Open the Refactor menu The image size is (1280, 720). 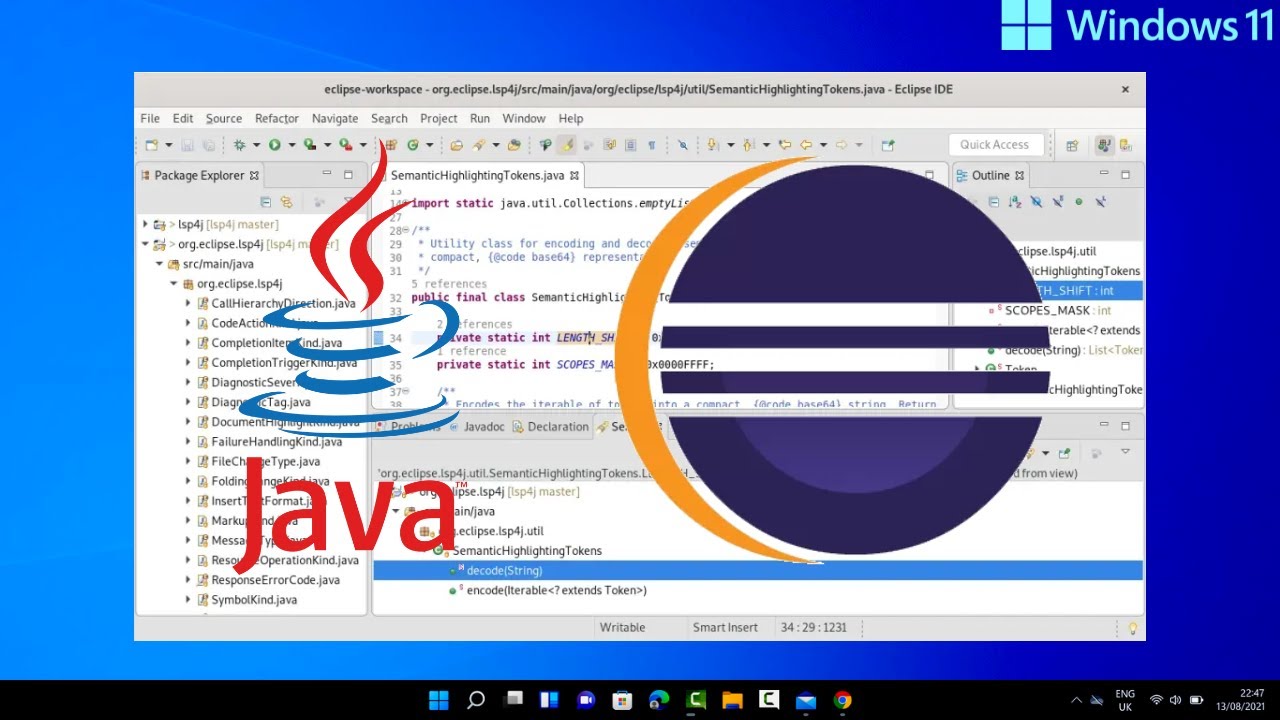coord(277,118)
